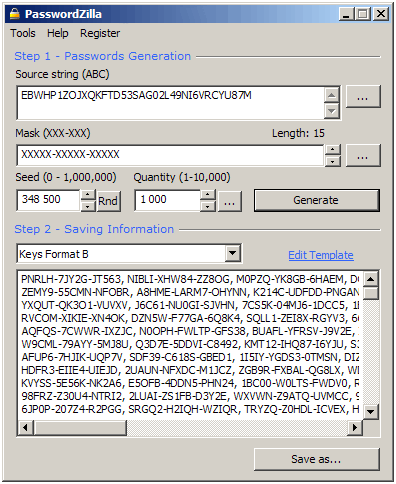Randomize seed with Rnd button
396x484 pixels.
coord(109,201)
